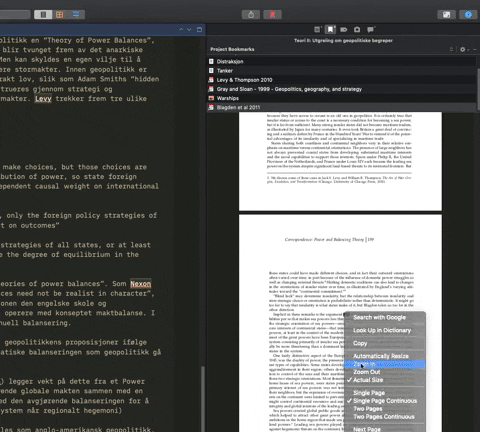Click the red bookmark toolbar icon

pyautogui.click(x=272, y=15)
